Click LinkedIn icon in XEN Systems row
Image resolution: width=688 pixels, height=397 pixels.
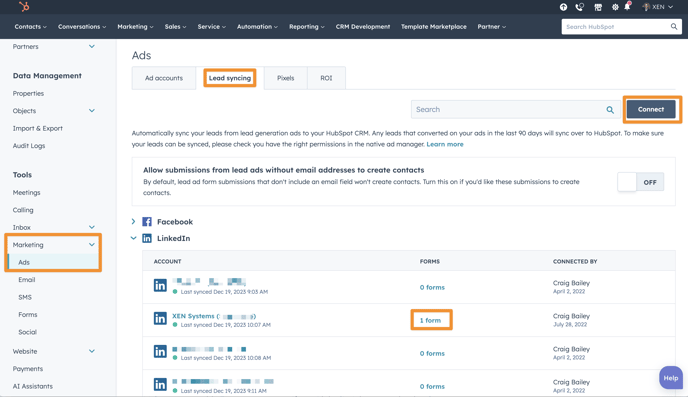pyautogui.click(x=160, y=318)
